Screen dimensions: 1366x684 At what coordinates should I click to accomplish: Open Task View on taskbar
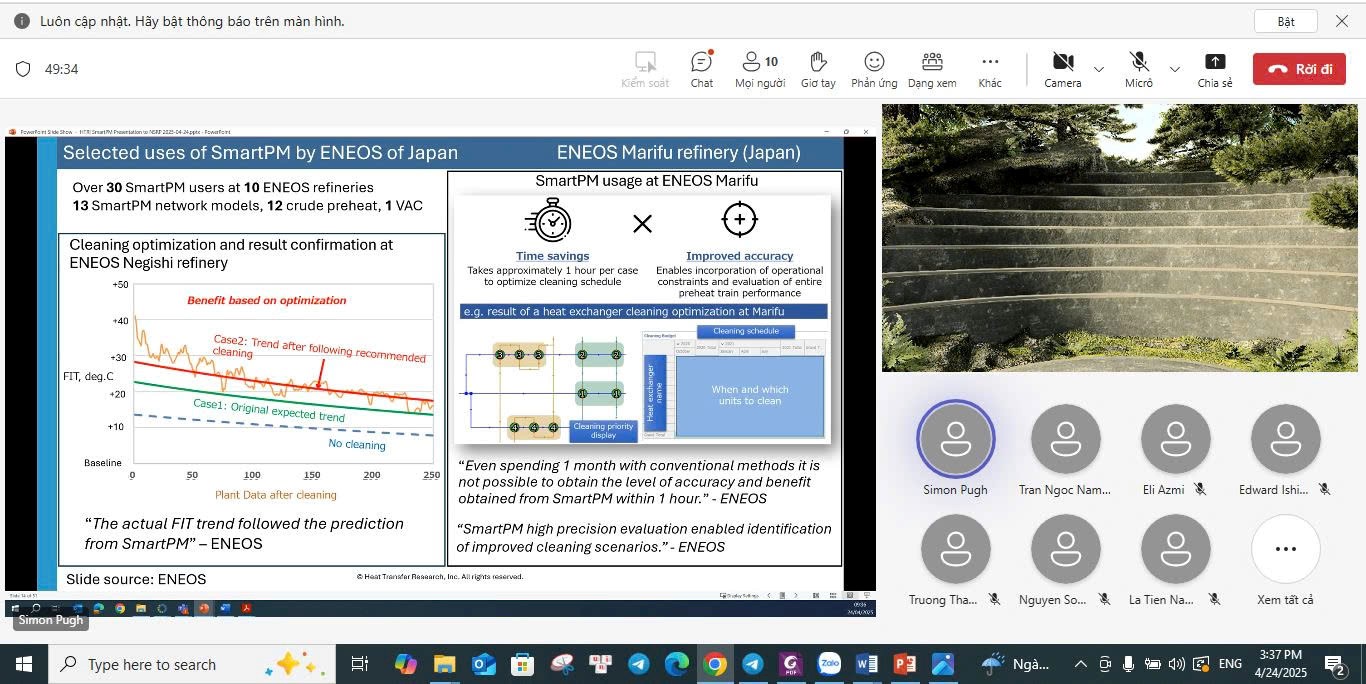point(360,664)
